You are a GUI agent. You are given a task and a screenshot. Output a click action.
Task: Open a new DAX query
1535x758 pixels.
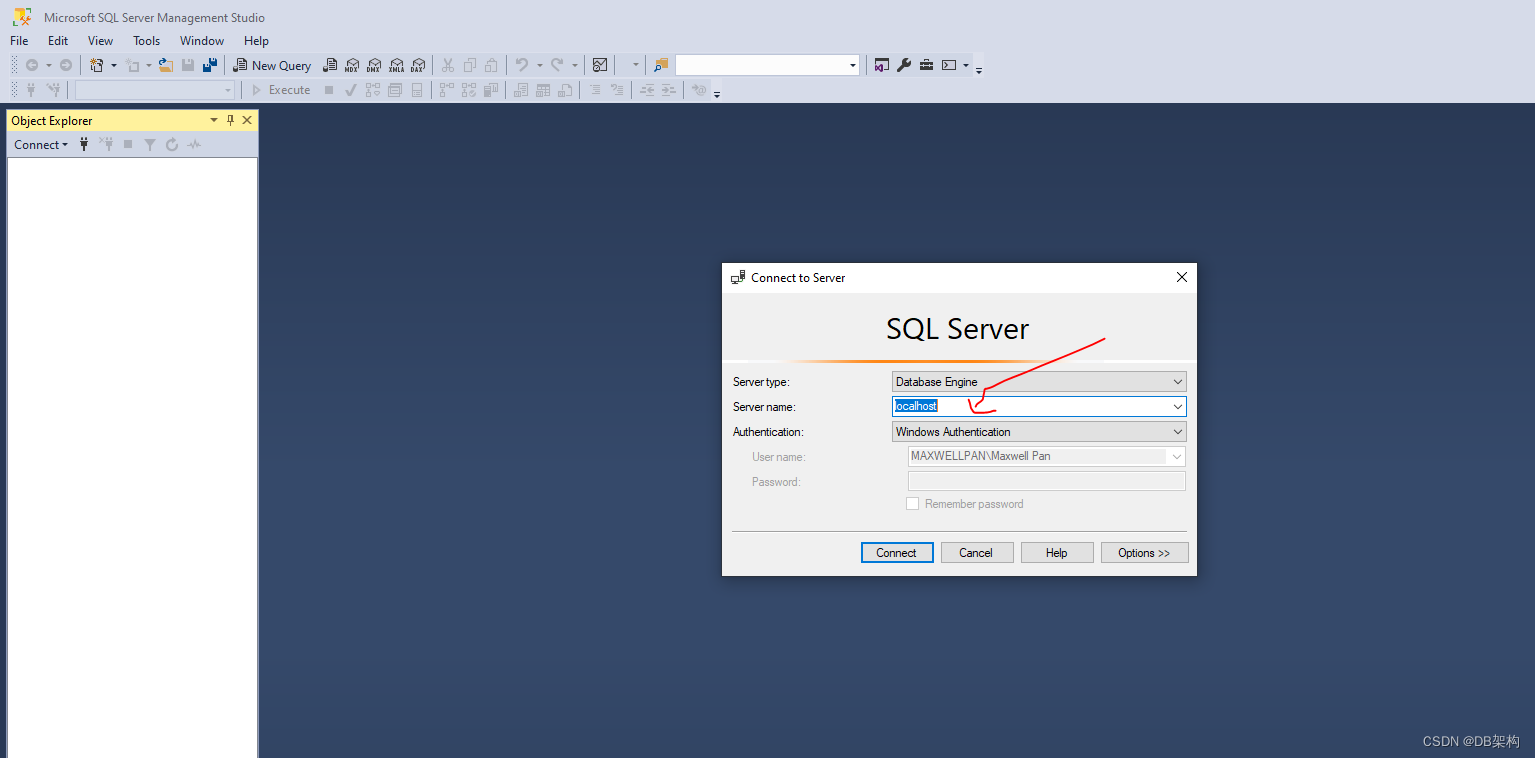[418, 65]
